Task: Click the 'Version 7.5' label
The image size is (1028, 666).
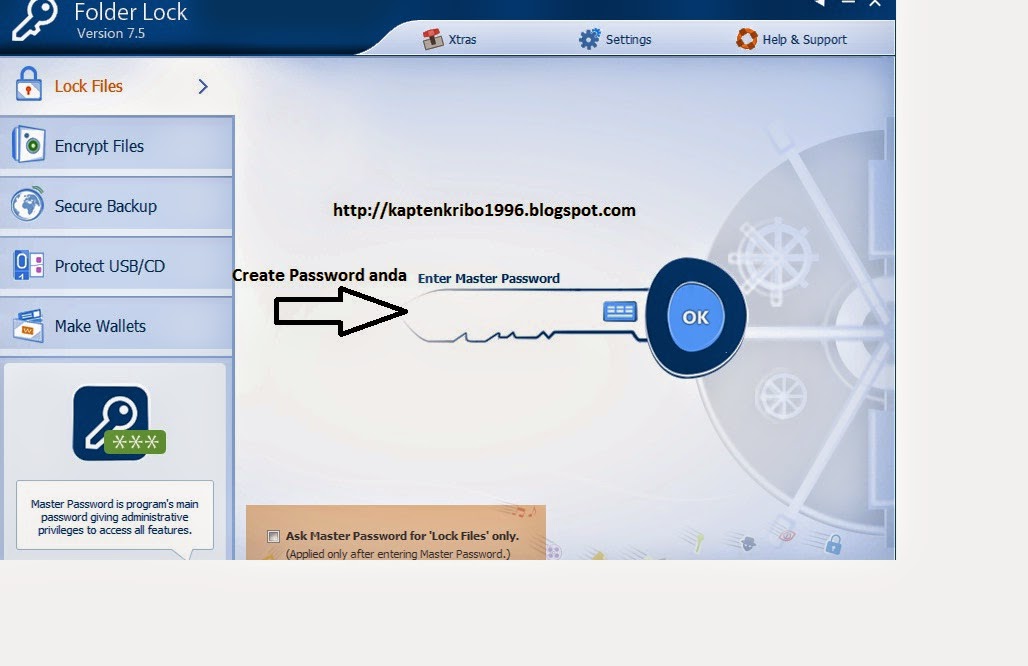Action: click(x=111, y=33)
